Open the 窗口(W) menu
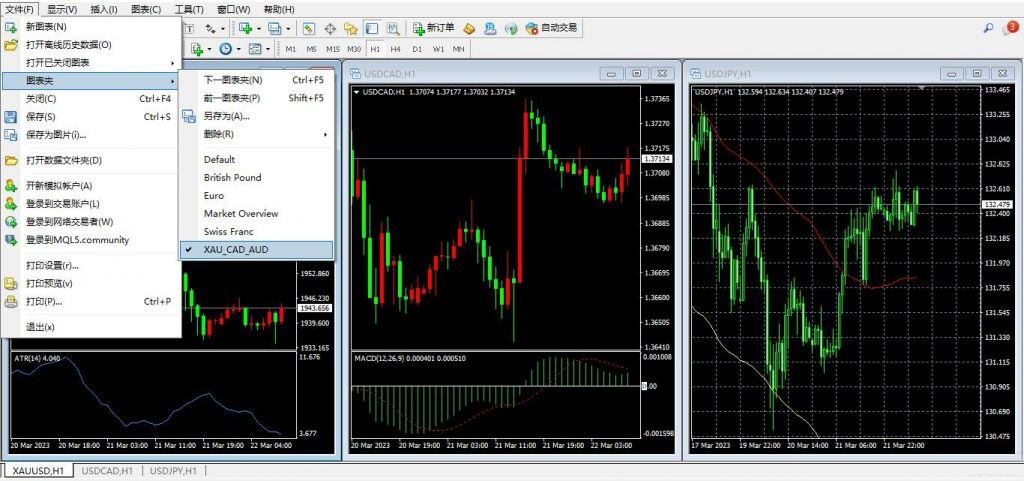Viewport: 1024px width, 481px height. click(x=234, y=9)
